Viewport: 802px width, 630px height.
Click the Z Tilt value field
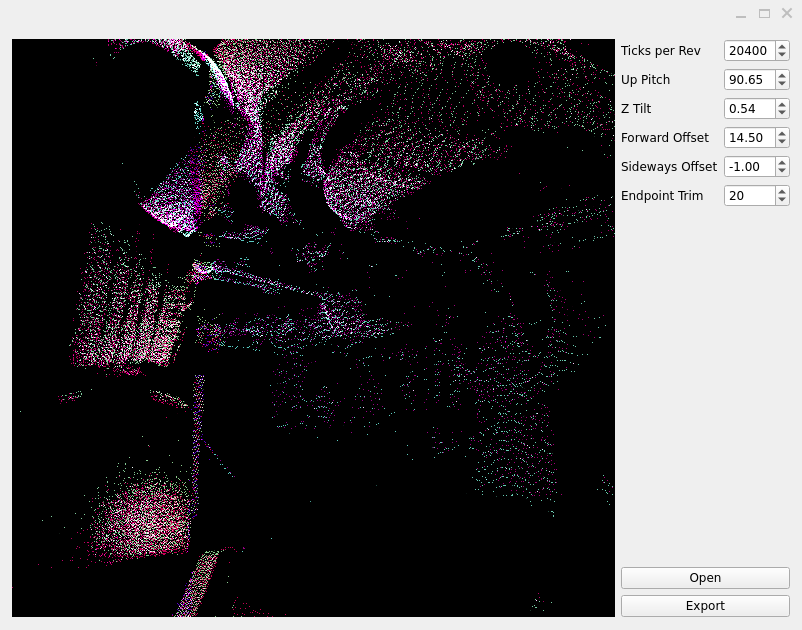coord(749,109)
